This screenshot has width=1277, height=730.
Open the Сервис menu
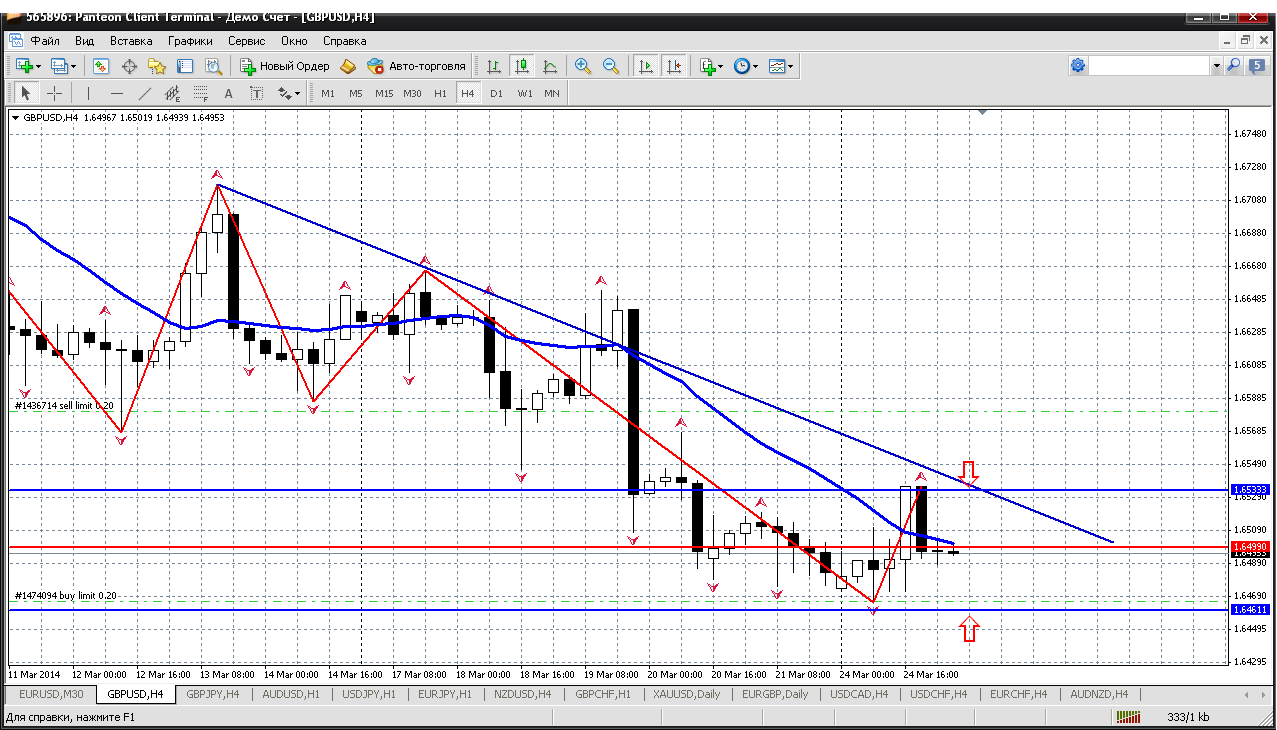(x=246, y=41)
